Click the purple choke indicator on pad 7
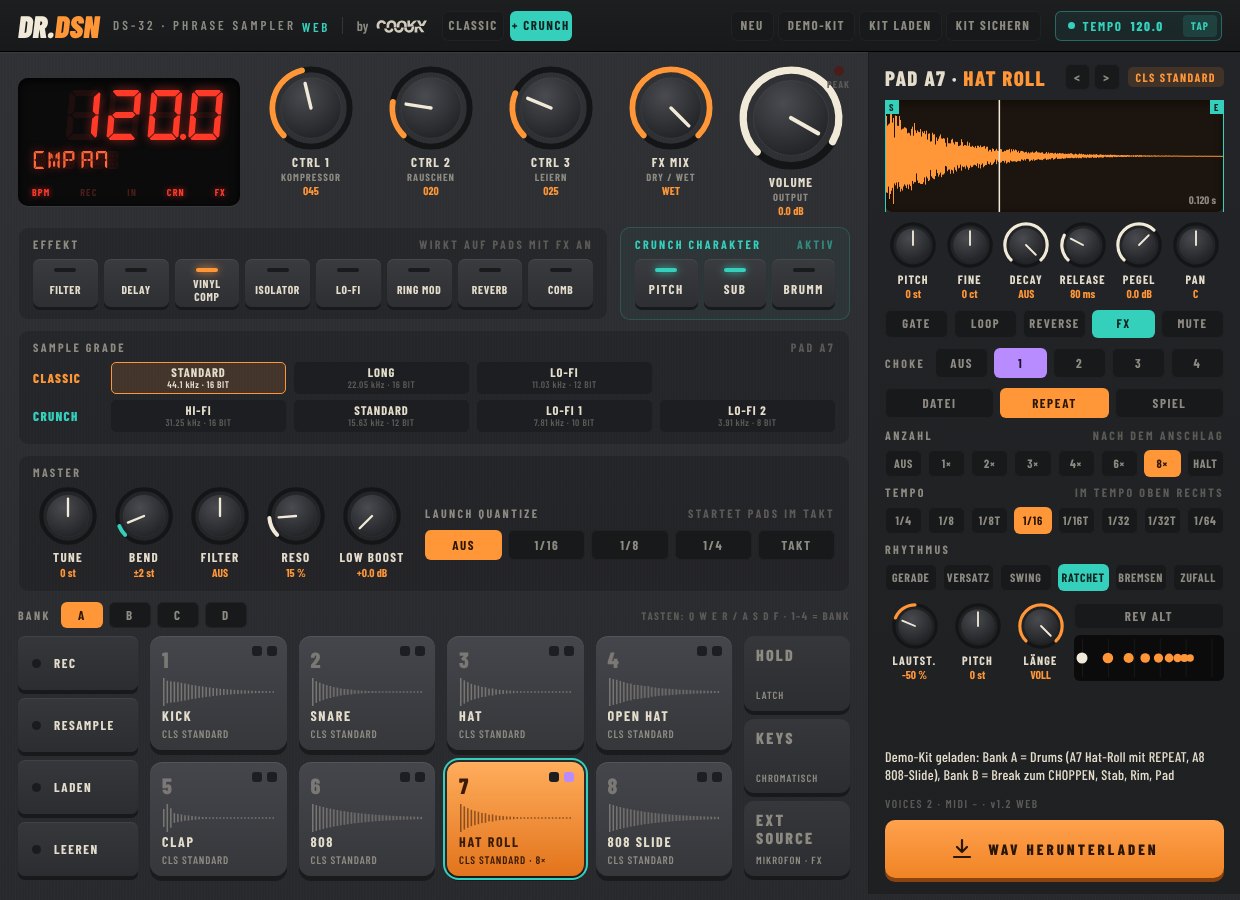 tap(569, 777)
